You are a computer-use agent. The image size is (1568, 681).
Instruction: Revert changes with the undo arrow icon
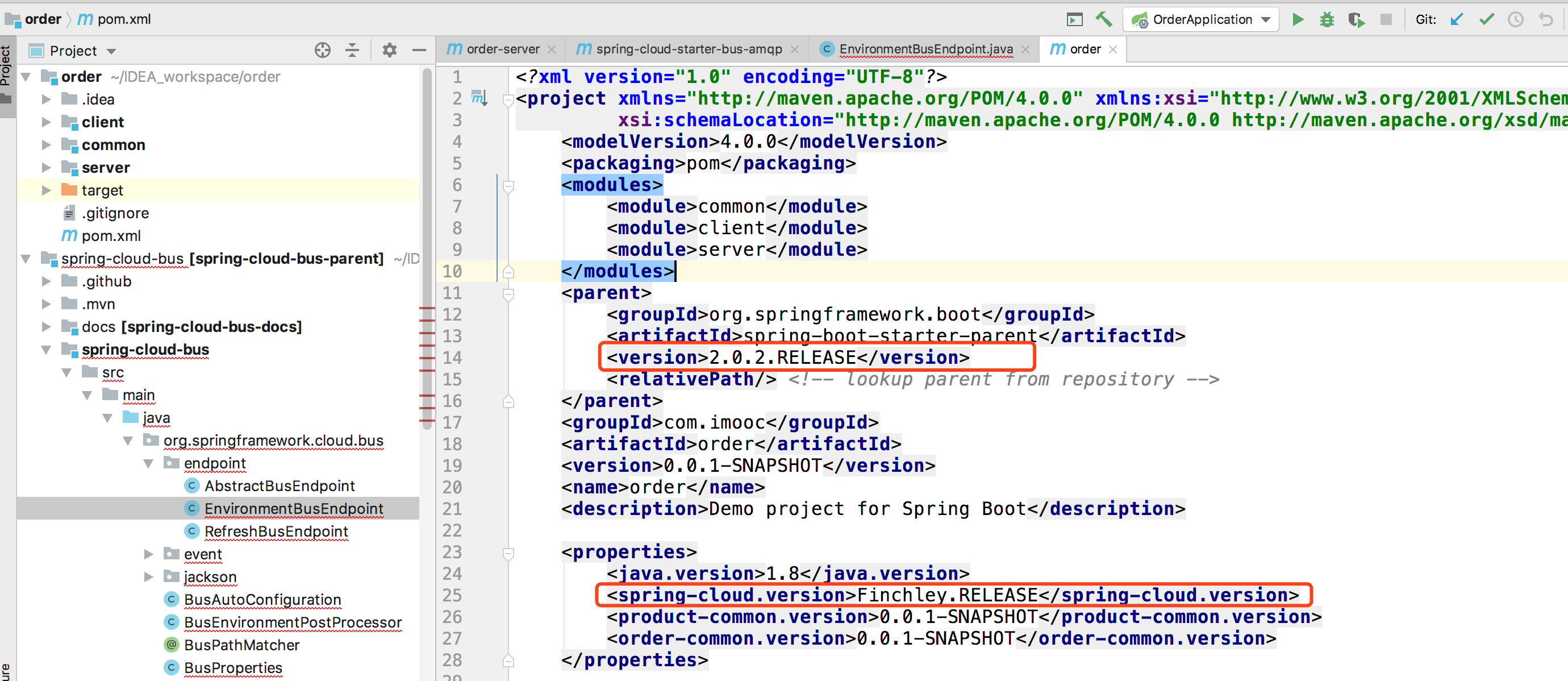point(1545,19)
